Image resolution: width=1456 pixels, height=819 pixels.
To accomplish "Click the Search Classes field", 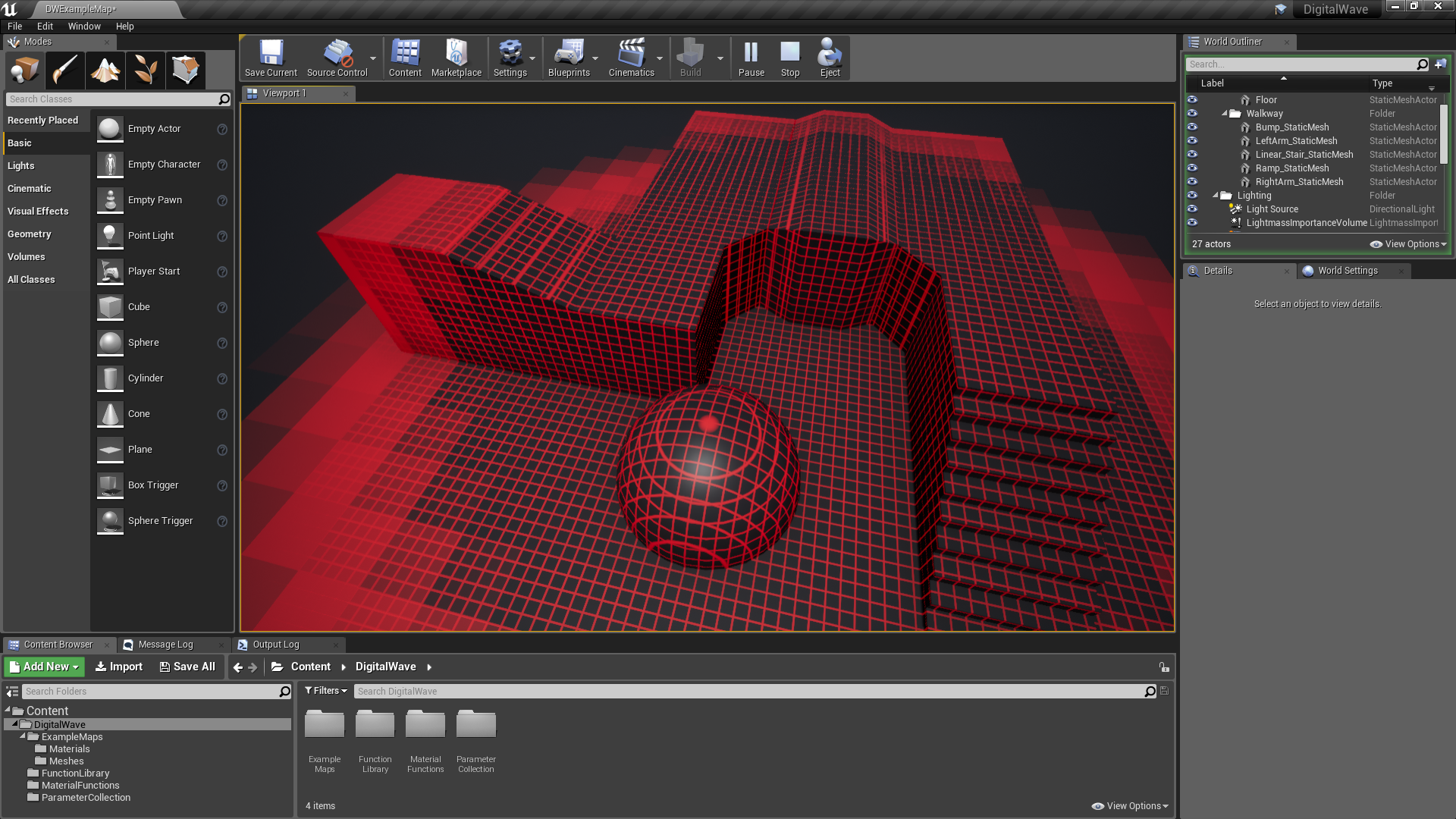I will point(112,99).
